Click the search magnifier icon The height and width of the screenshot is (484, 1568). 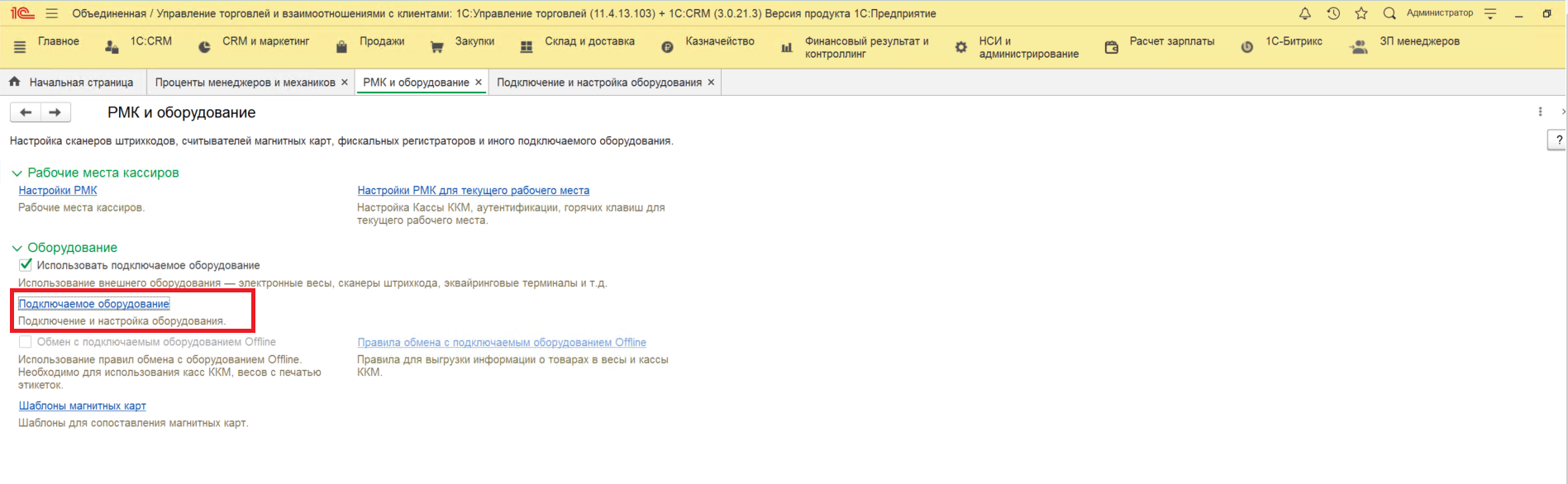[1389, 14]
